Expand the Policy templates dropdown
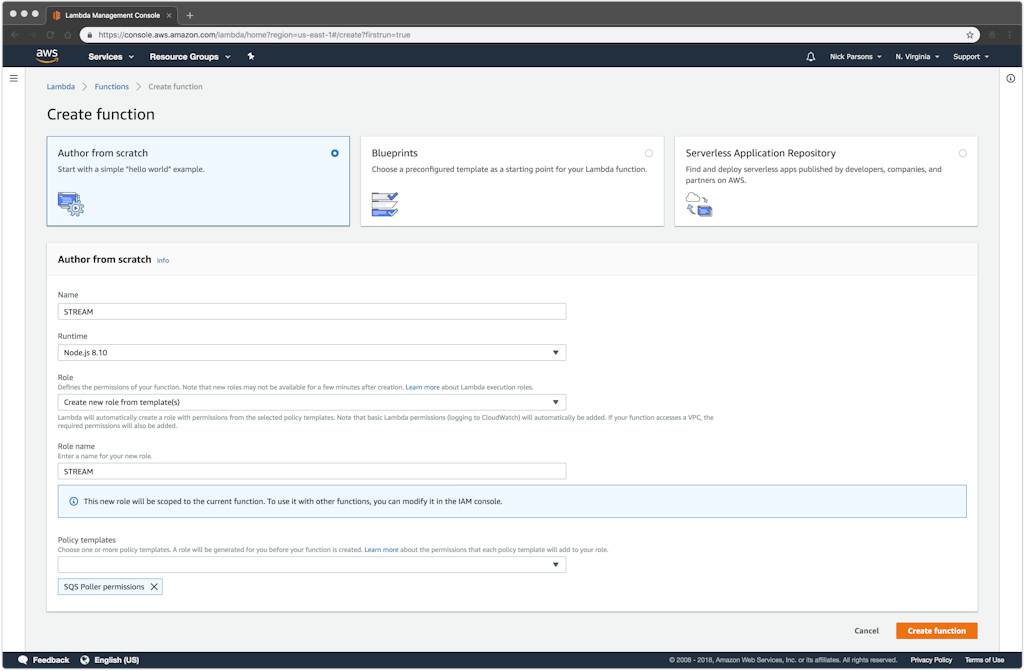 [311, 565]
